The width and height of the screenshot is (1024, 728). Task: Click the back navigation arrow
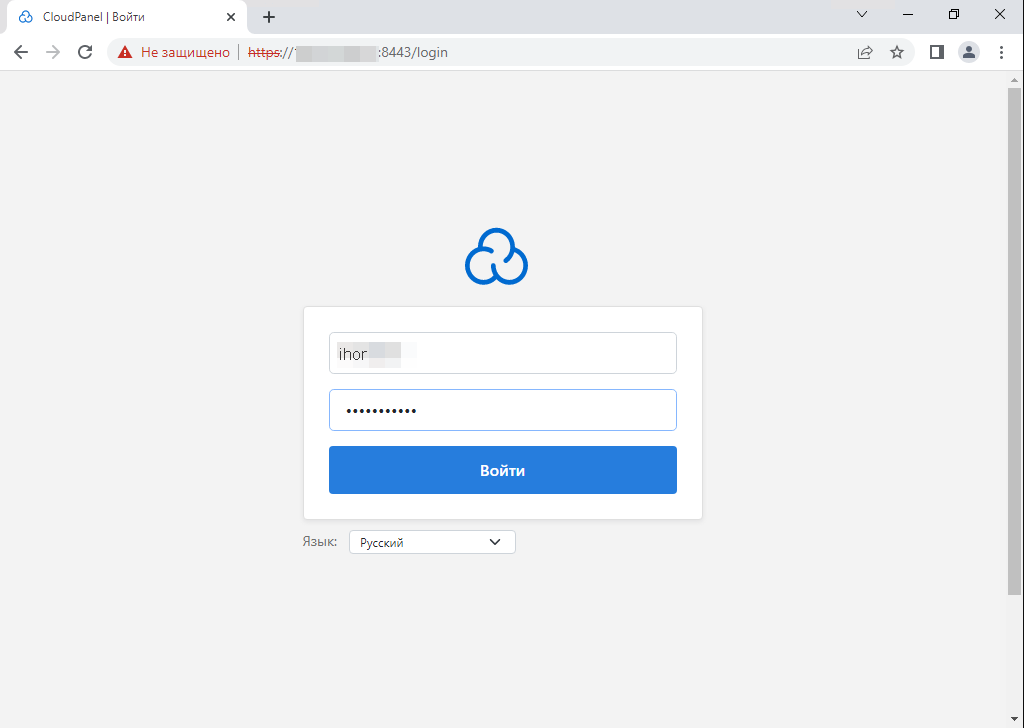(21, 52)
